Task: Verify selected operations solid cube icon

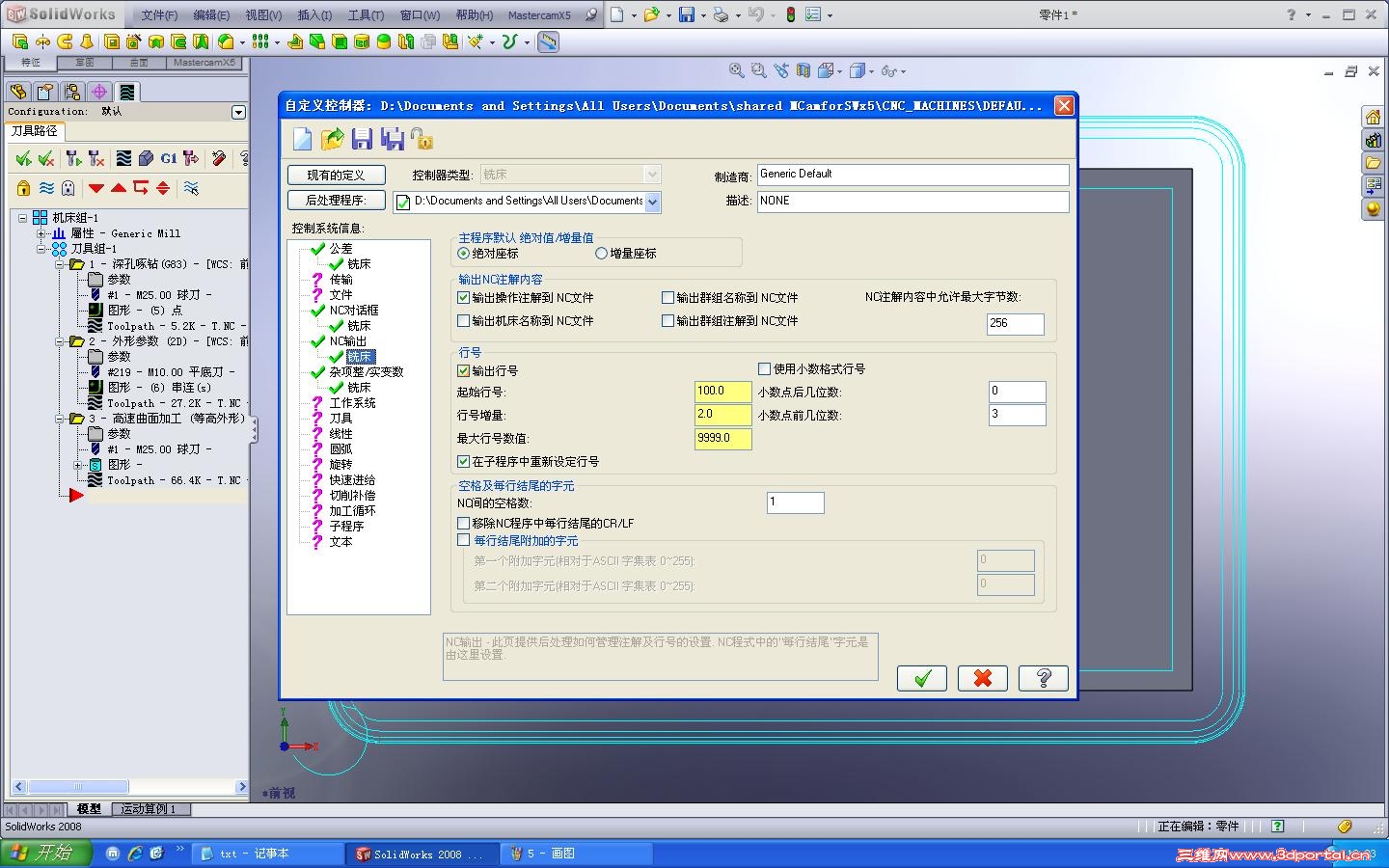Action: [x=146, y=158]
